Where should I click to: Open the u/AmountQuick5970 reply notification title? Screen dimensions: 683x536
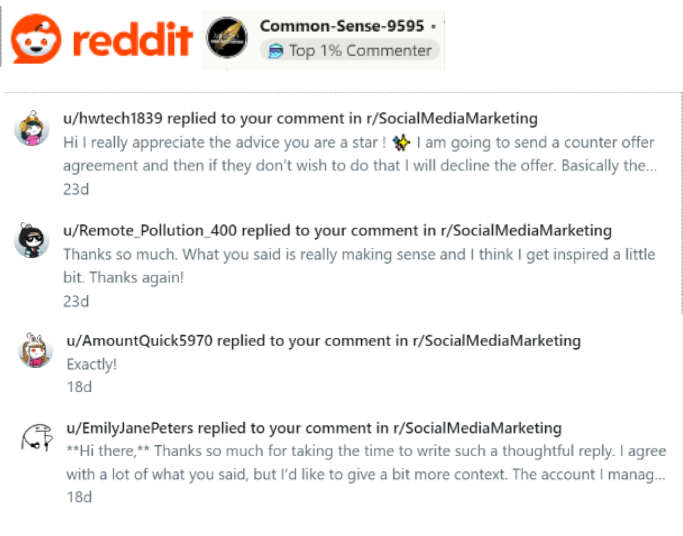(x=323, y=341)
